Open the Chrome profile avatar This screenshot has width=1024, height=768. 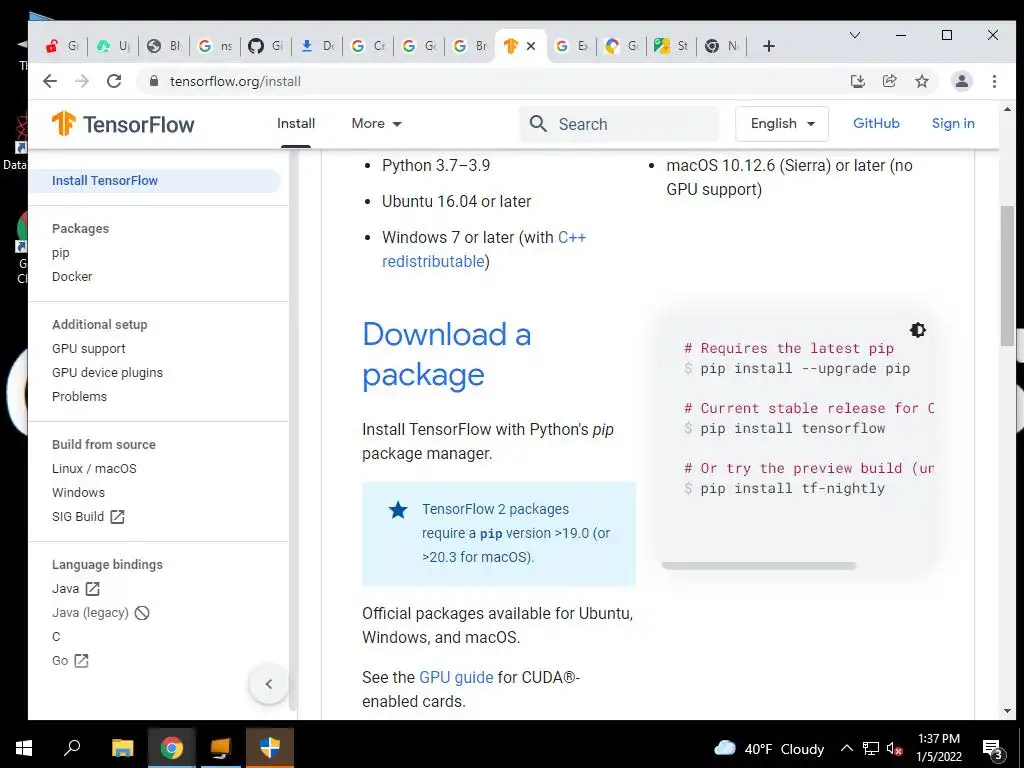point(961,81)
